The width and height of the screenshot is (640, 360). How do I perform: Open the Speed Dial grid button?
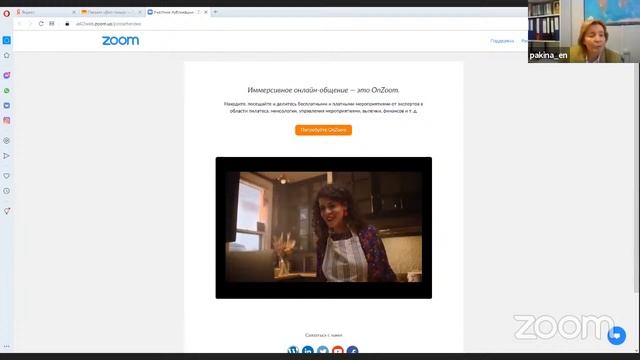(52, 24)
